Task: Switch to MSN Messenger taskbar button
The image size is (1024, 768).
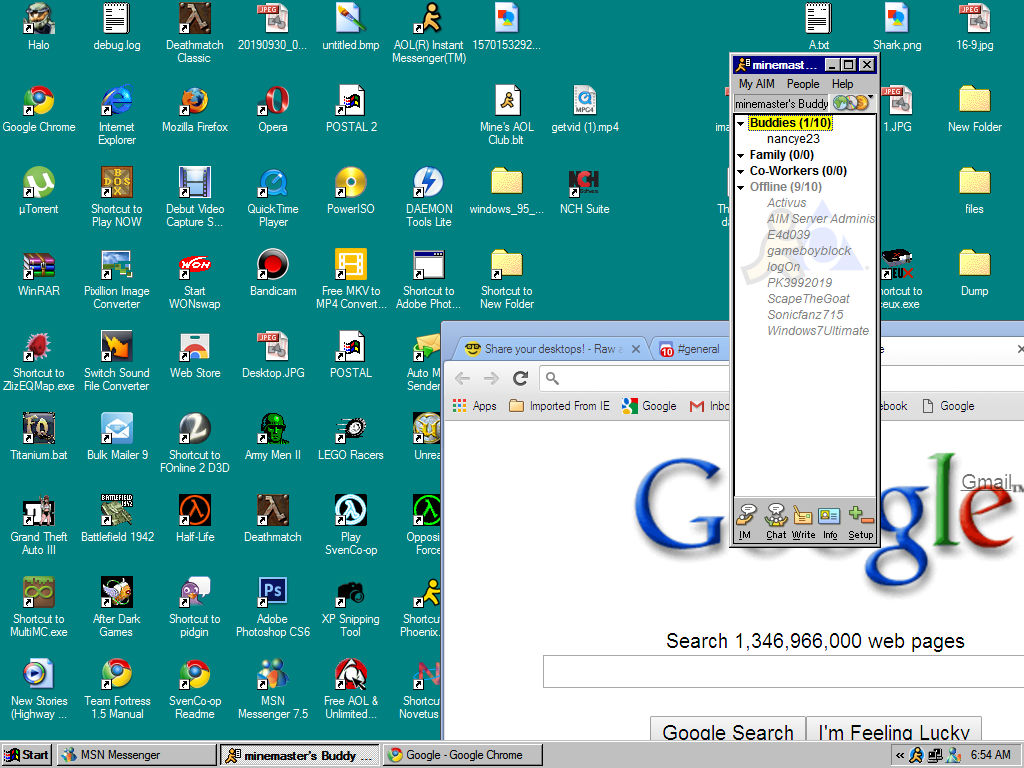Action: (x=136, y=755)
